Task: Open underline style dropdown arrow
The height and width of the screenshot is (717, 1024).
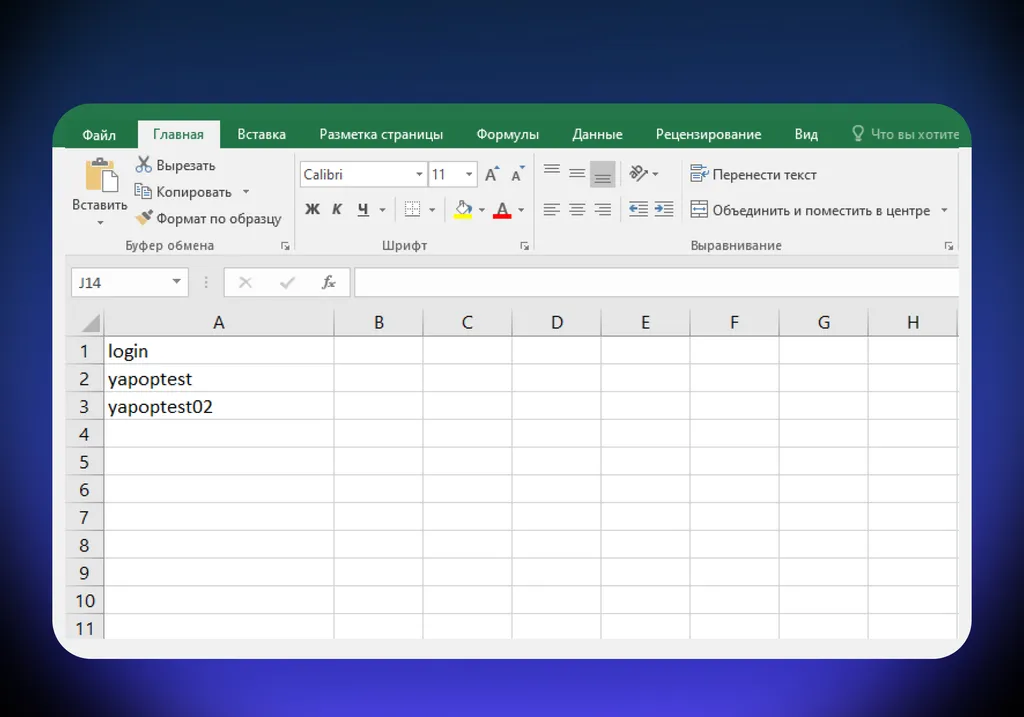Action: (x=383, y=210)
